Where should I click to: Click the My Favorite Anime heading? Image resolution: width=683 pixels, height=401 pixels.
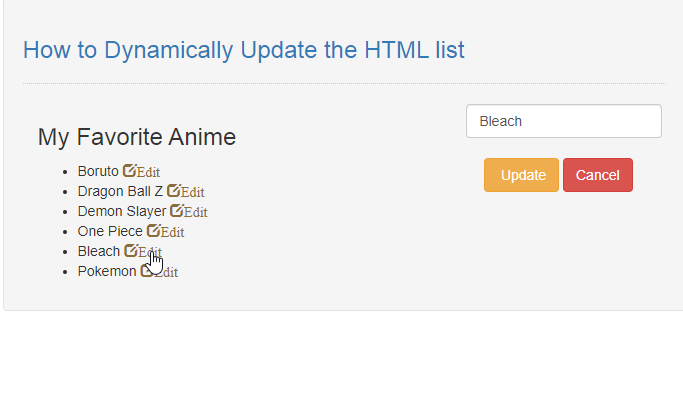pyautogui.click(x=137, y=137)
